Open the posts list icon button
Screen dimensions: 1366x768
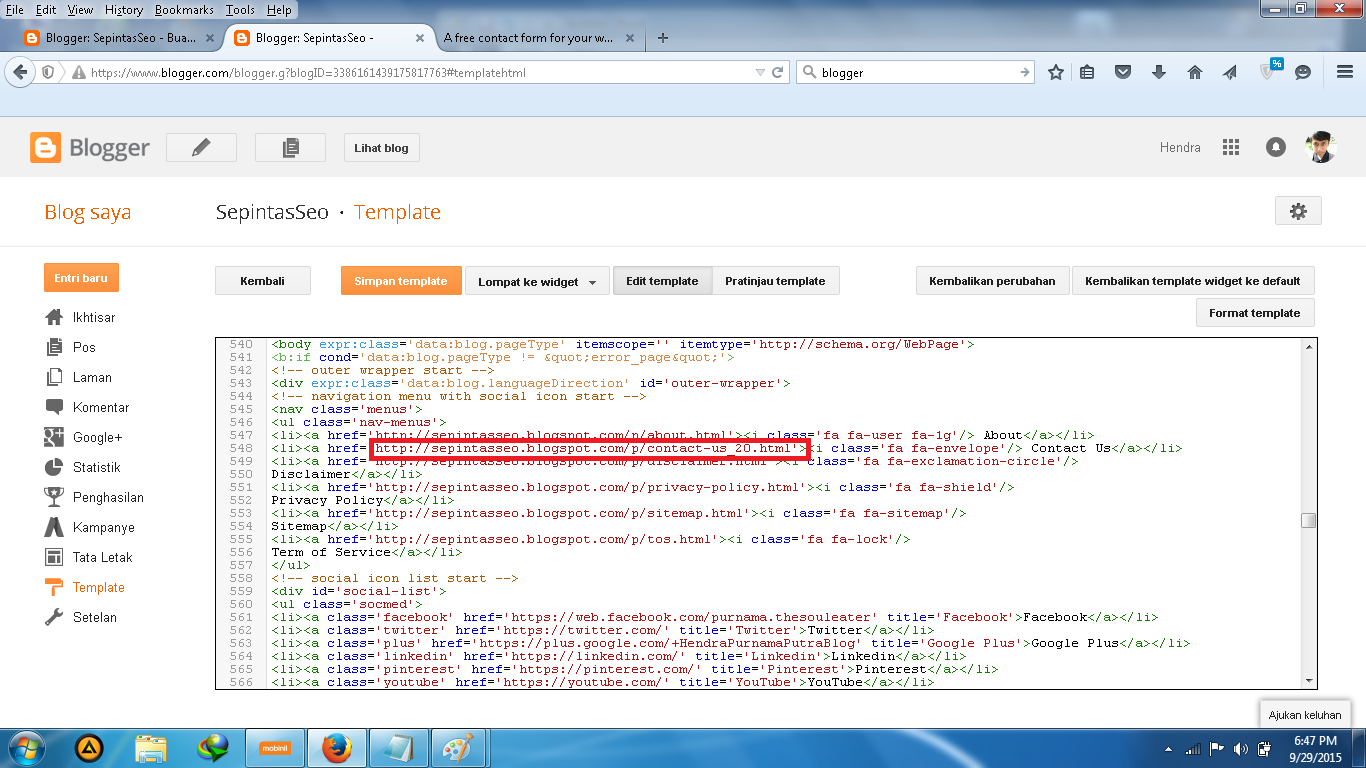pyautogui.click(x=290, y=147)
